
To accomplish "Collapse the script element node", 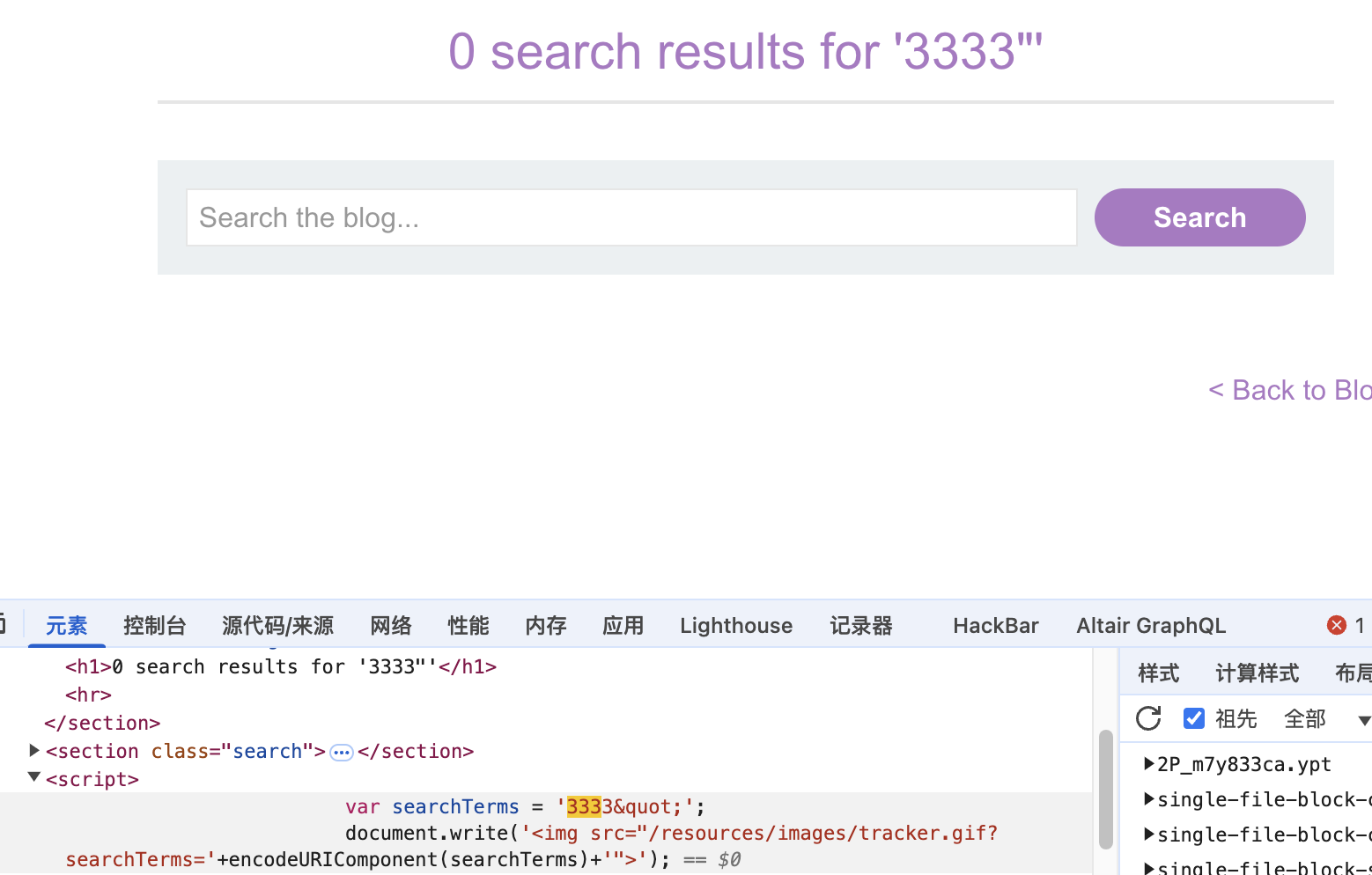I will pyautogui.click(x=34, y=777).
